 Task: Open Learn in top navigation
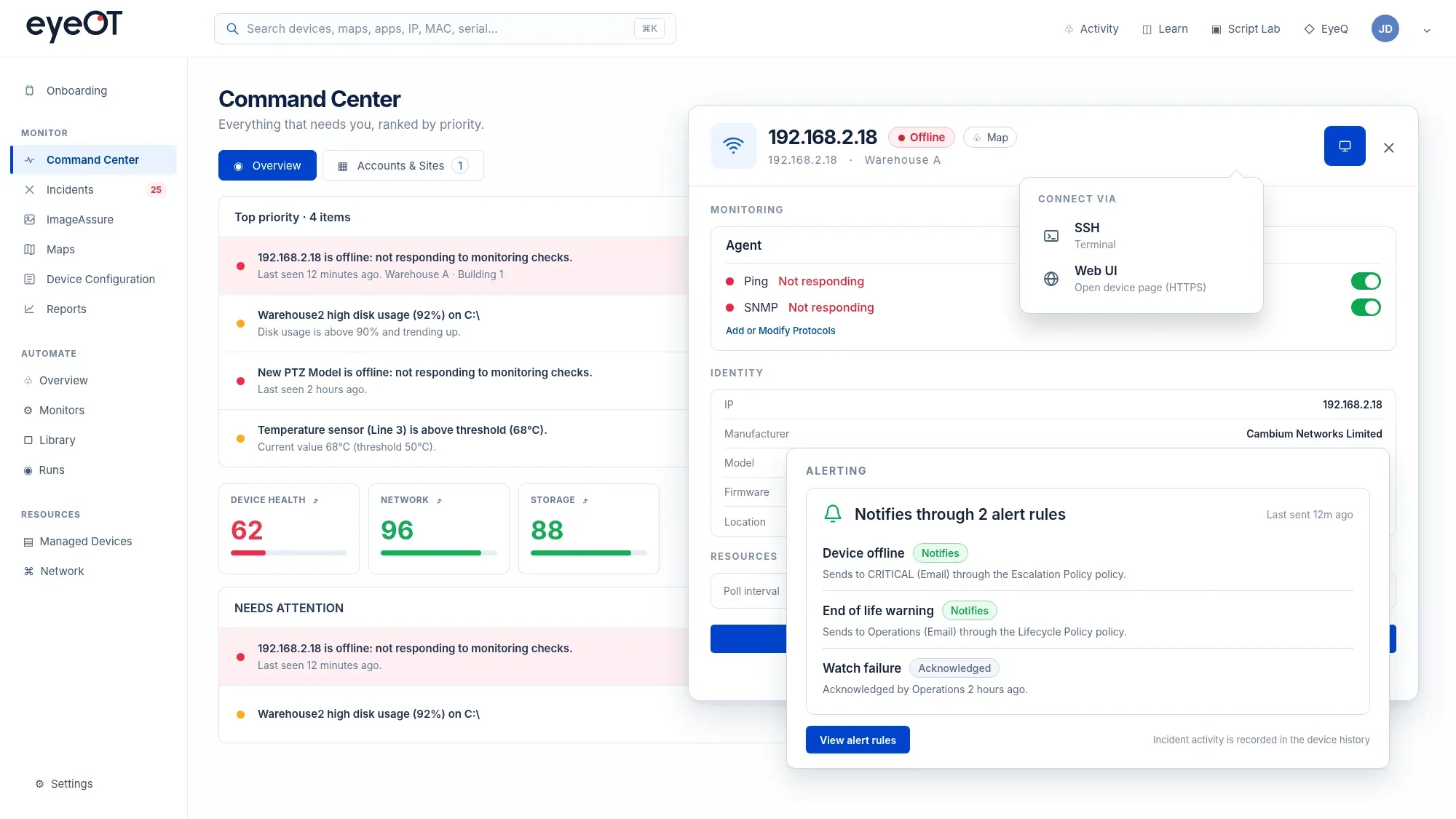[x=1165, y=28]
